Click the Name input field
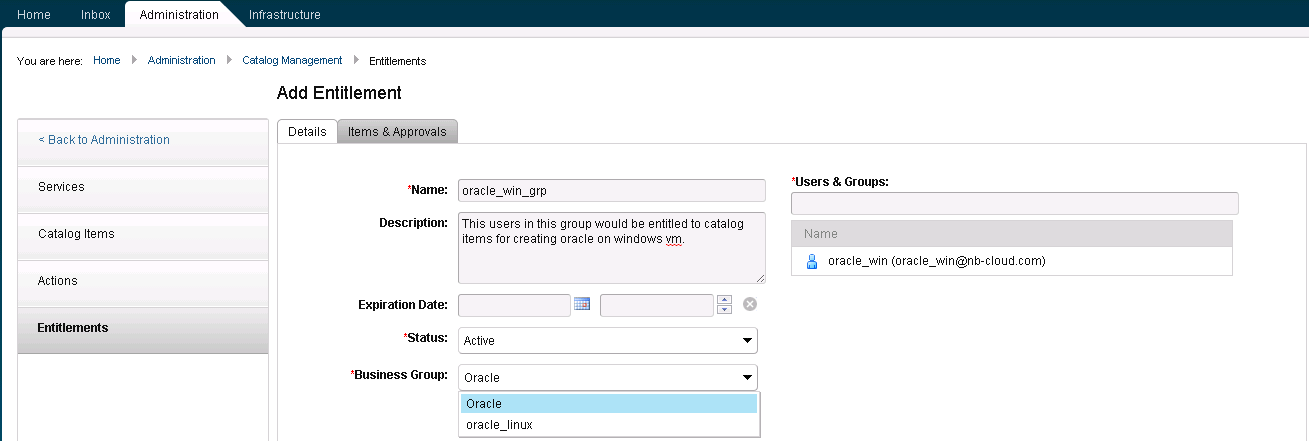1309x441 pixels. 611,190
